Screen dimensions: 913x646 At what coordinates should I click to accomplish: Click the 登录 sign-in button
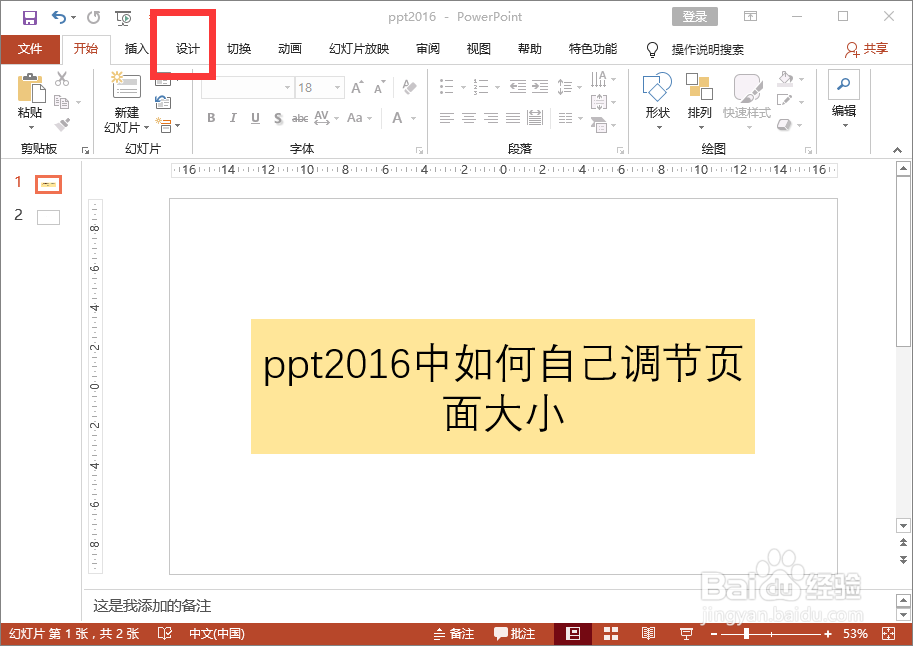695,16
